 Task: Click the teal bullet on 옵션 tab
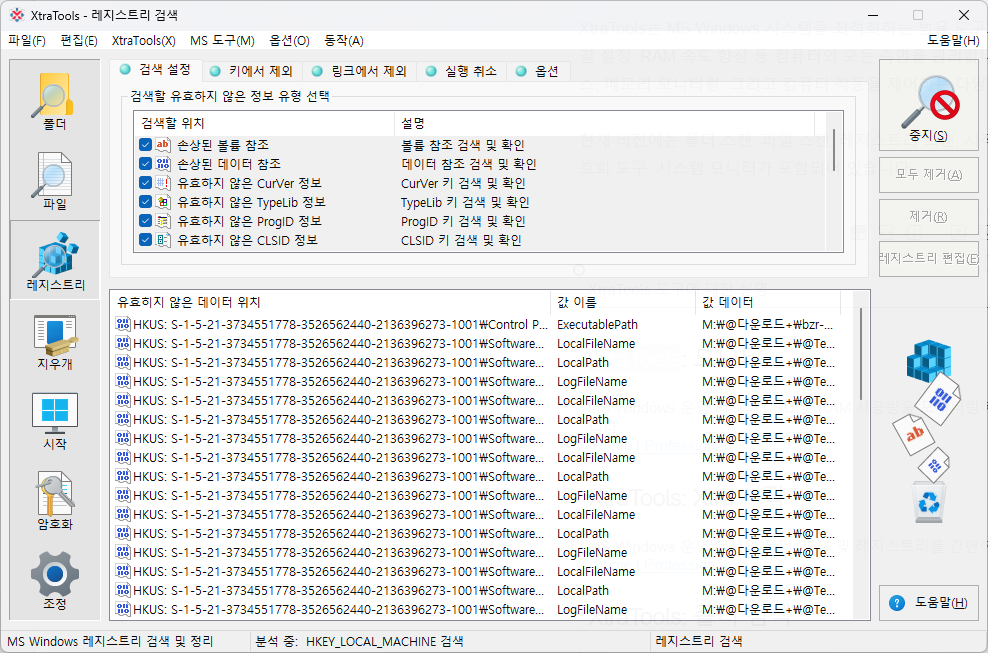pyautogui.click(x=521, y=71)
